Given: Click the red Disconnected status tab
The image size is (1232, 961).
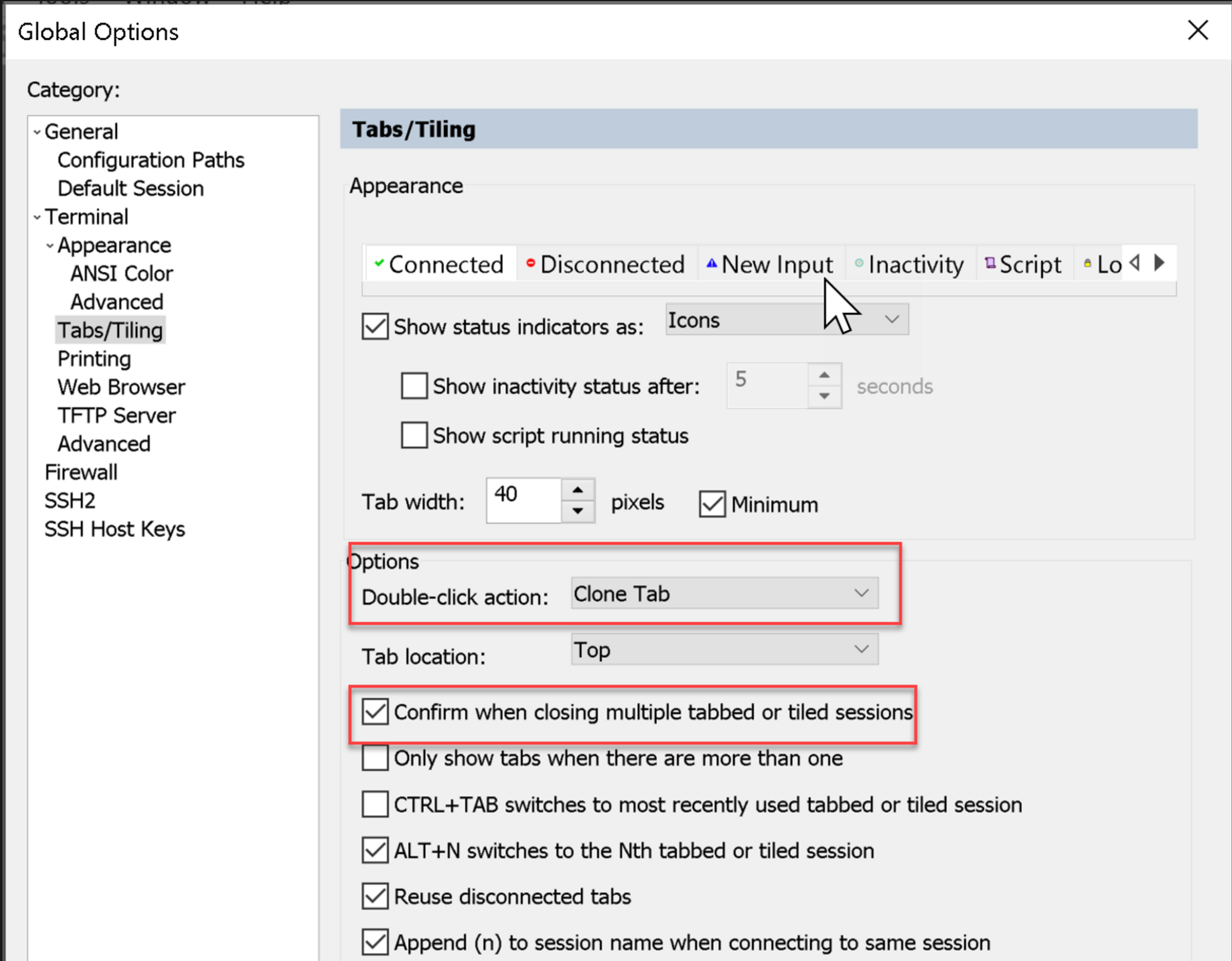Looking at the screenshot, I should pyautogui.click(x=606, y=264).
